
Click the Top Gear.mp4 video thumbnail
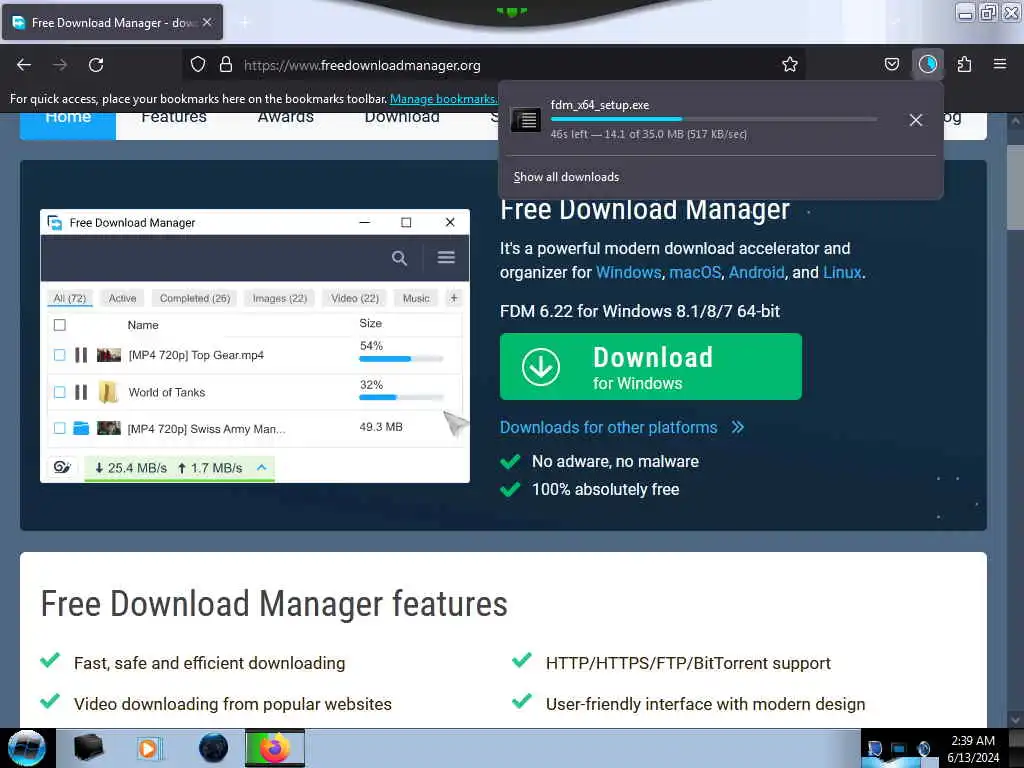click(x=109, y=355)
